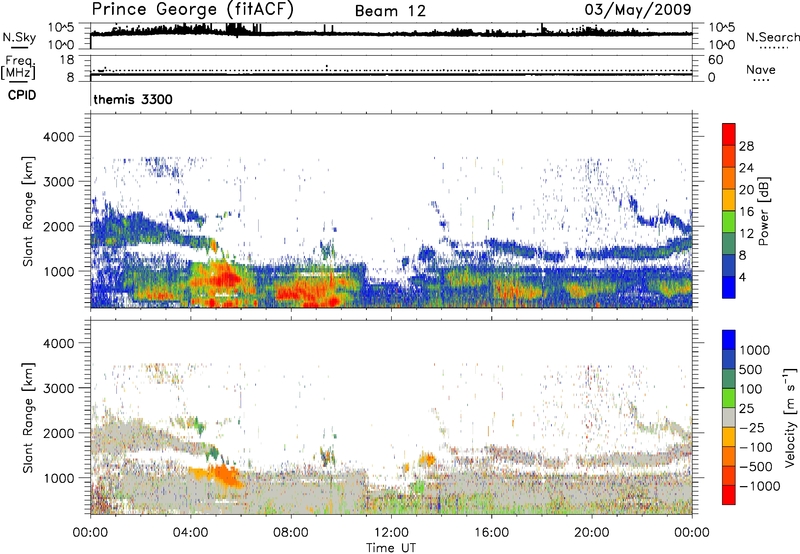Select the 'Freq. [MHz]' axis label
The image size is (800, 554).
(18, 67)
